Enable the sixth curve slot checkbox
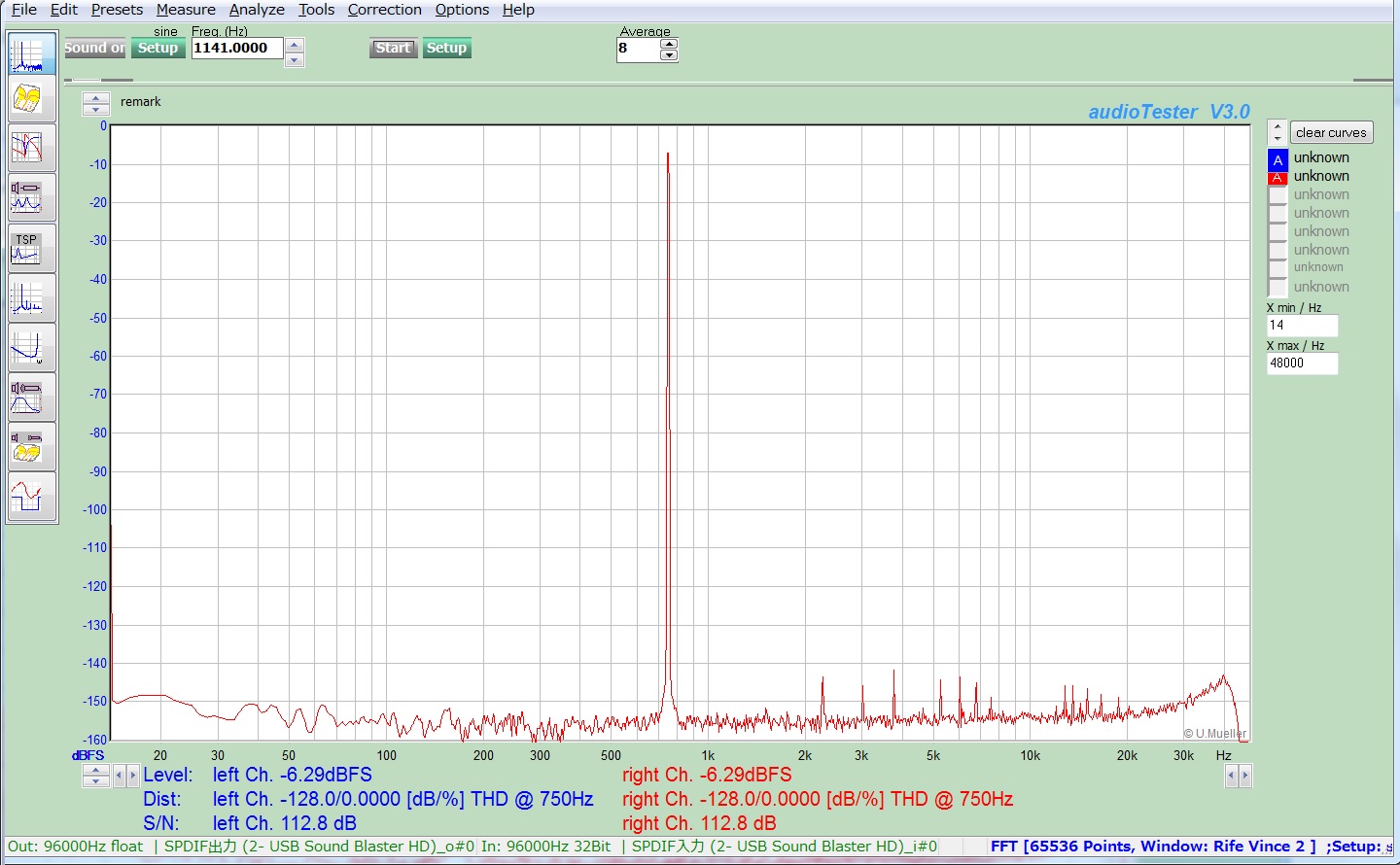1400x865 pixels. 1277,251
